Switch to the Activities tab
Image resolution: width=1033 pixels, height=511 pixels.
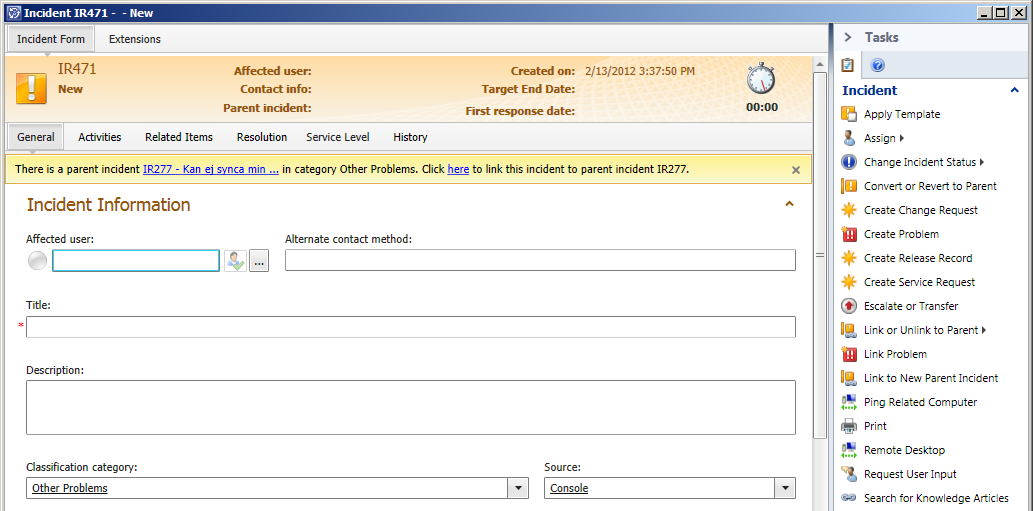(x=99, y=137)
